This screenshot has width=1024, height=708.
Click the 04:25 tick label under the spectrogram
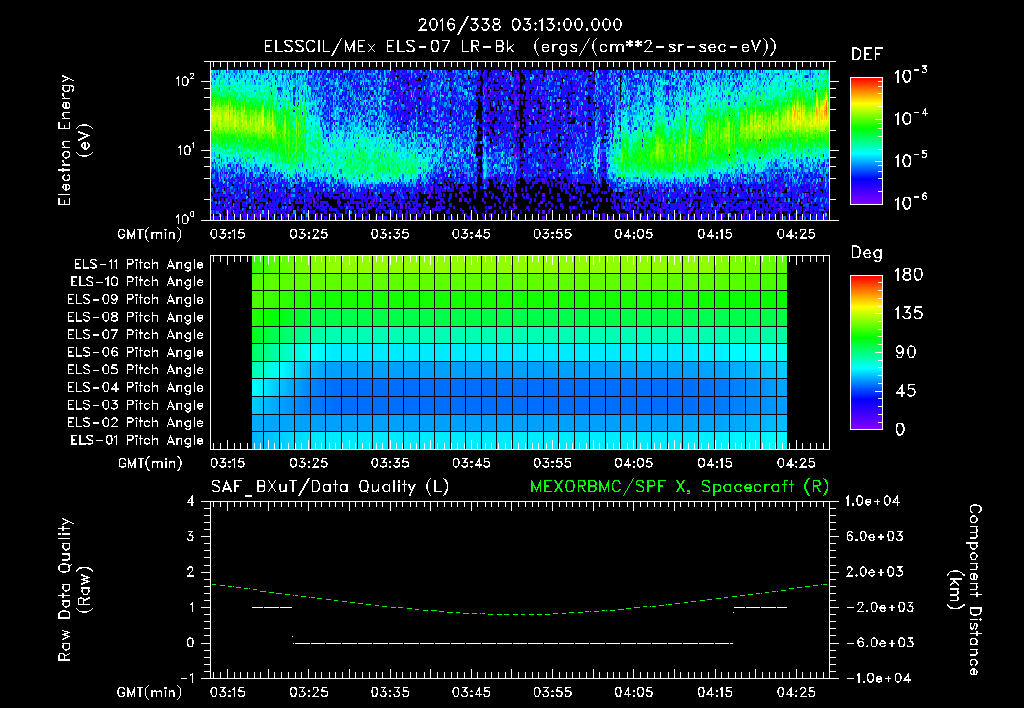click(x=795, y=234)
